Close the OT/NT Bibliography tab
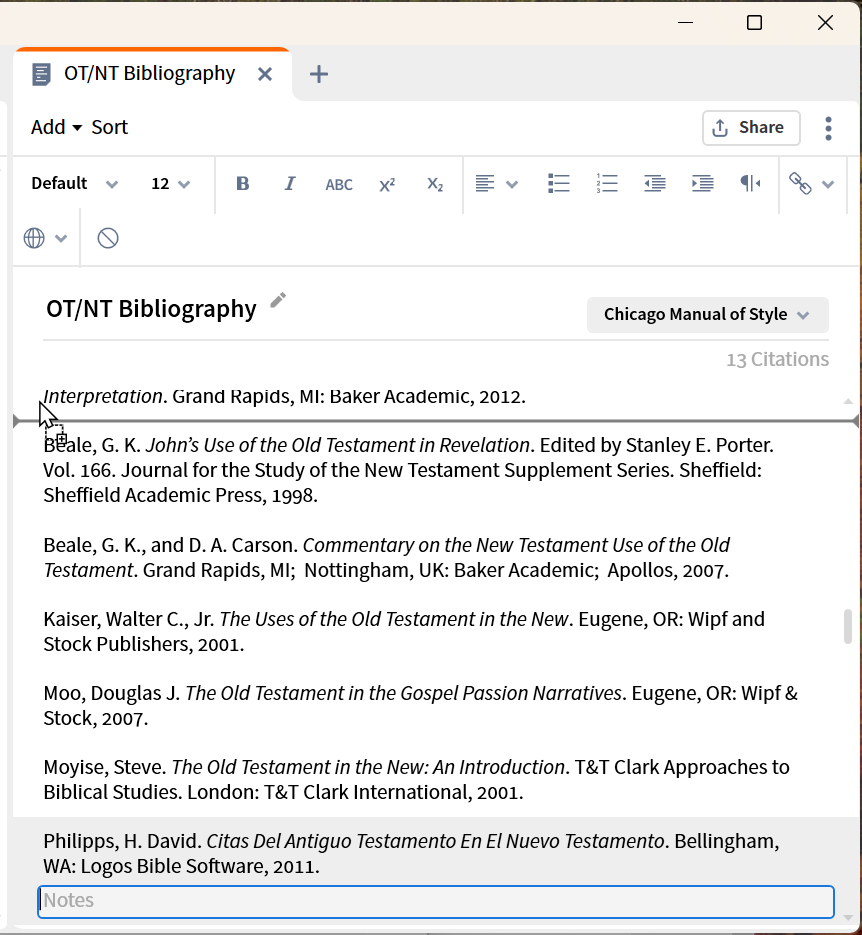Viewport: 862px width, 935px height. pos(265,75)
